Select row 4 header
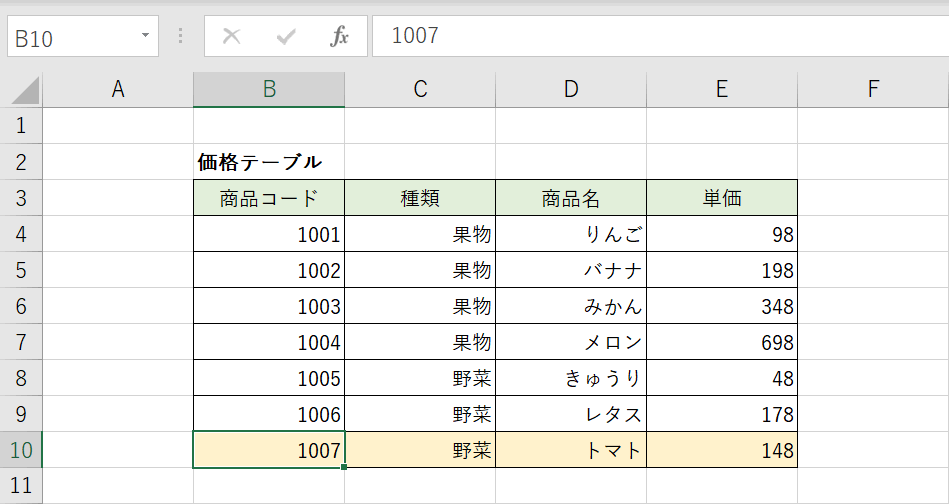949x504 pixels. (x=21, y=234)
